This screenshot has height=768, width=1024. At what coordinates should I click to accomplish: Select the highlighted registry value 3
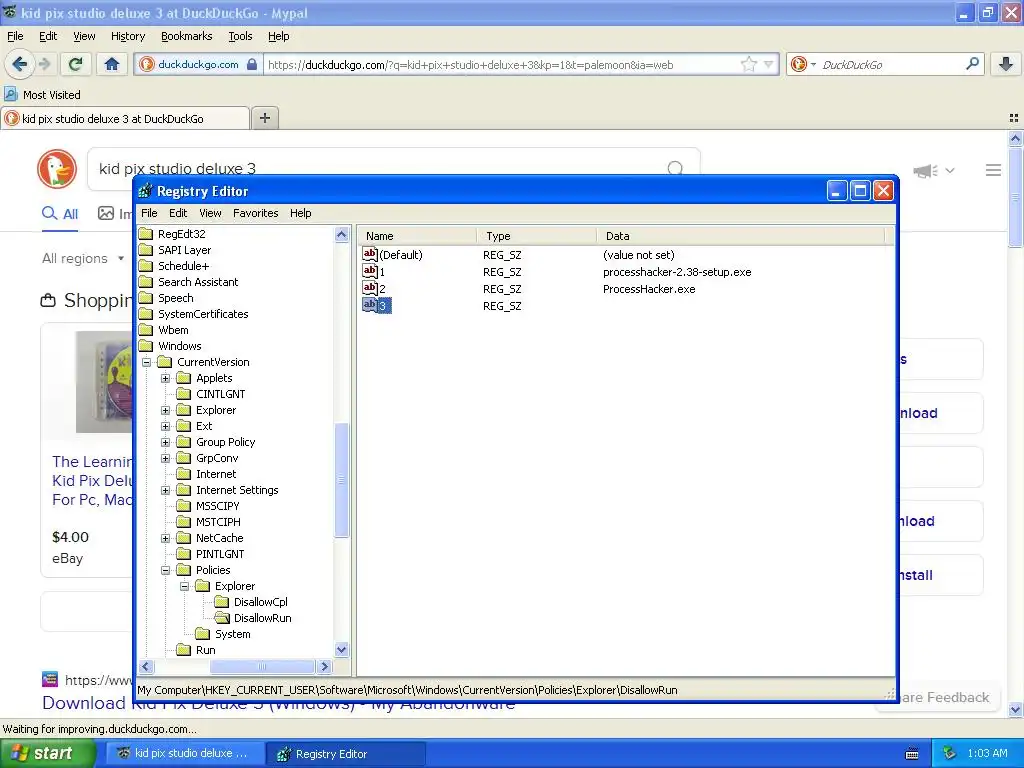(377, 305)
